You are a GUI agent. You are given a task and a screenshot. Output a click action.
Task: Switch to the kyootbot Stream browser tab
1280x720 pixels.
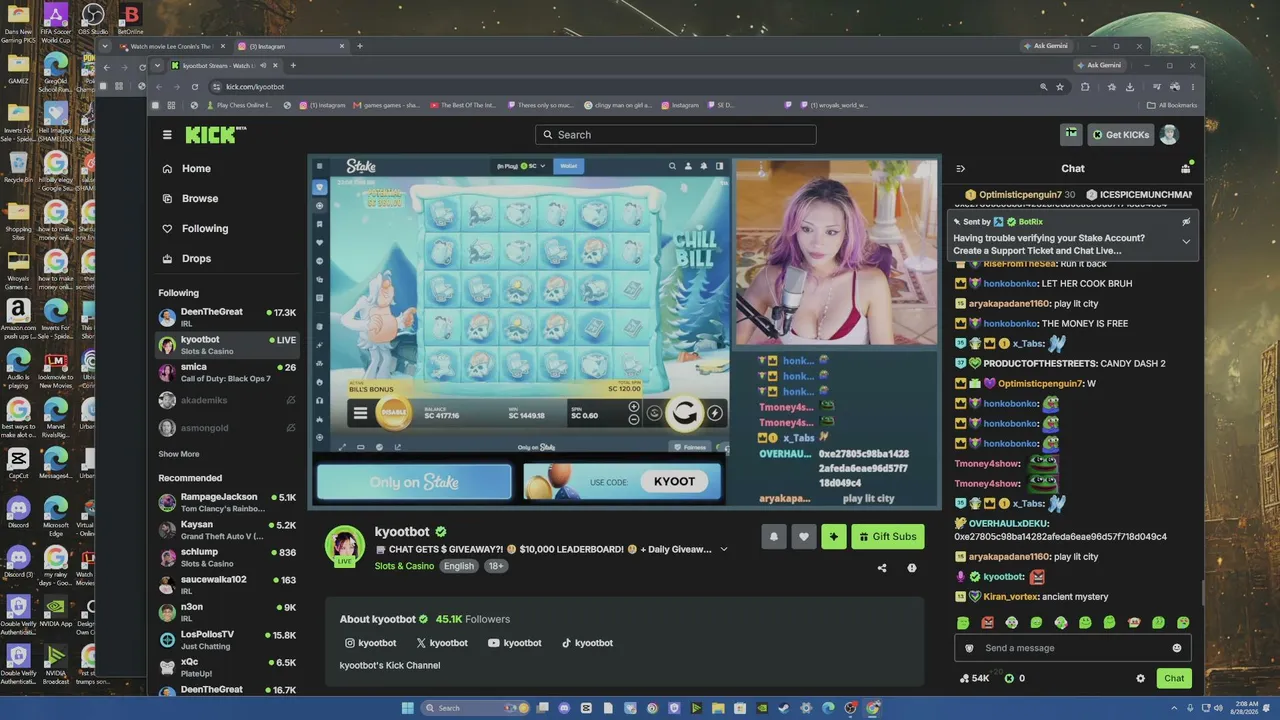click(218, 66)
